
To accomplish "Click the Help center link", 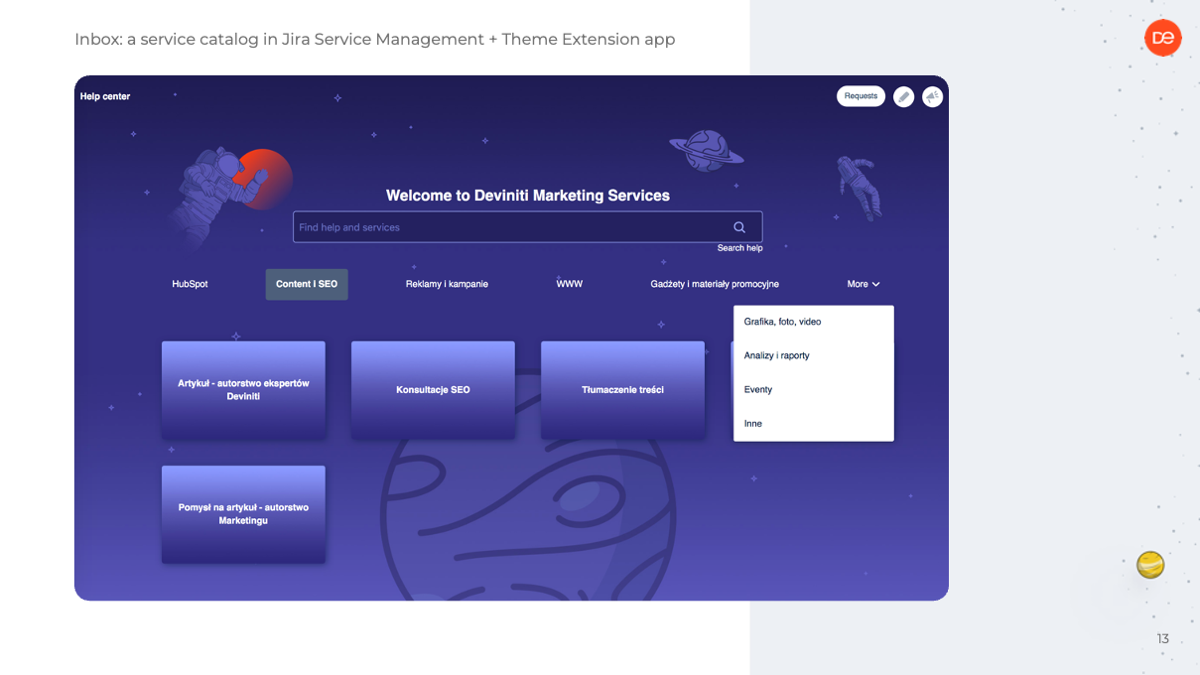I will (x=105, y=97).
